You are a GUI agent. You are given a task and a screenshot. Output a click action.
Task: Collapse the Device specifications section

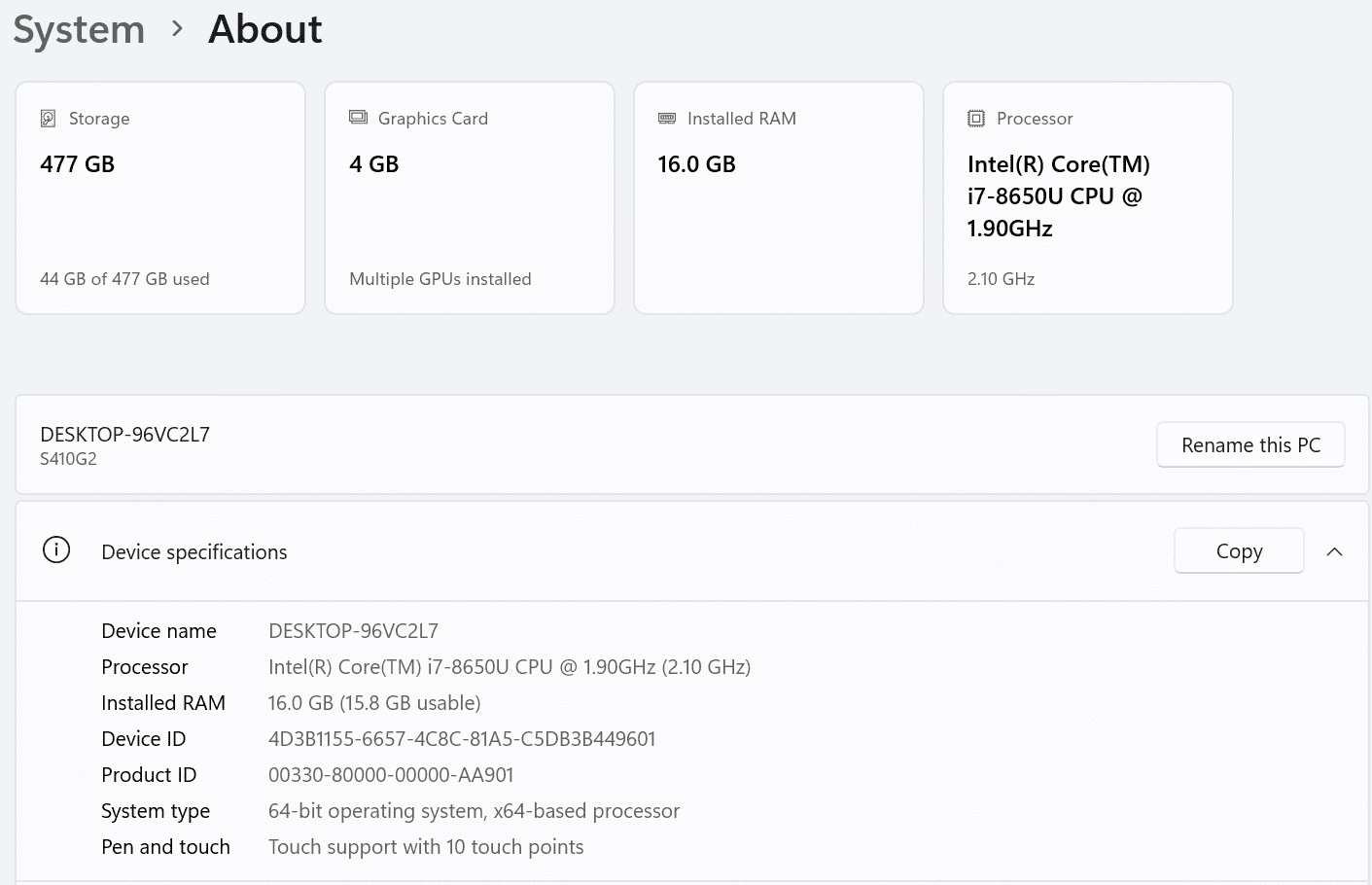coord(1334,551)
